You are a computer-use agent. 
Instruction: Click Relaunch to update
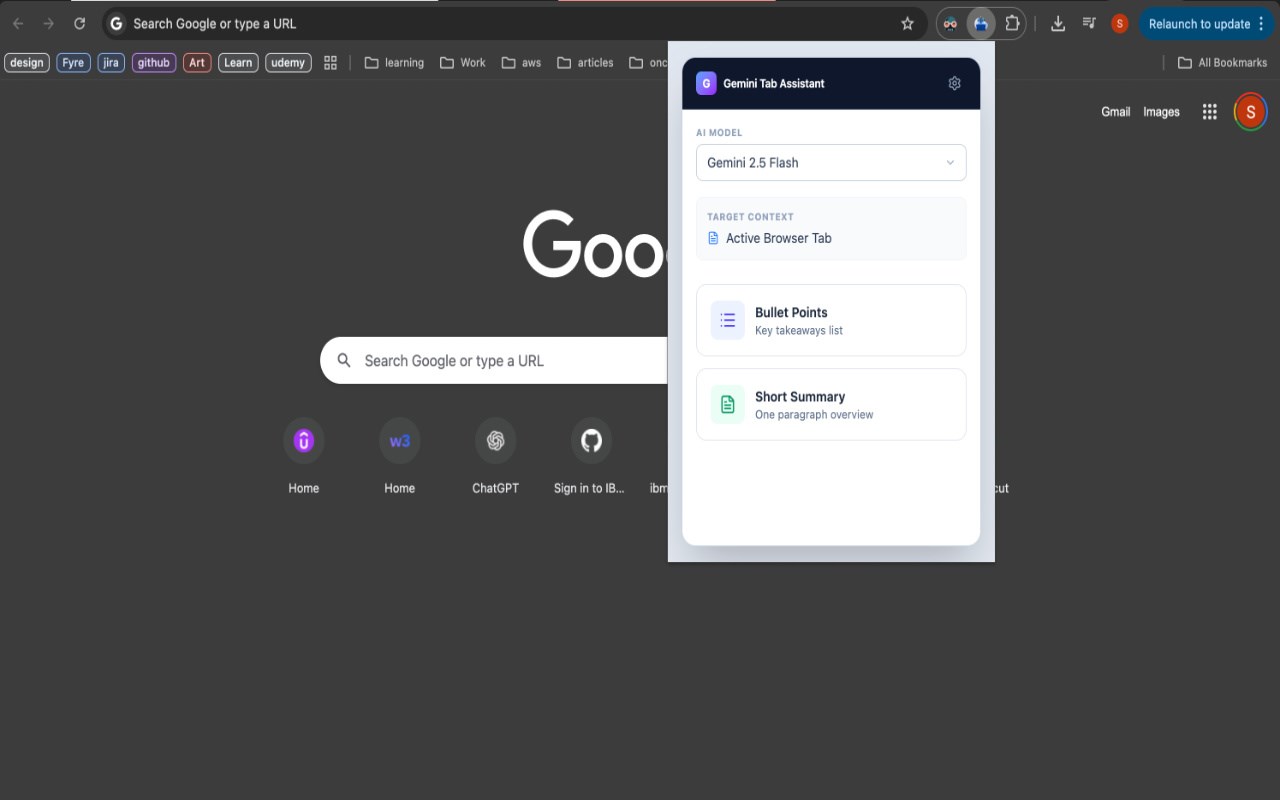tap(1199, 24)
